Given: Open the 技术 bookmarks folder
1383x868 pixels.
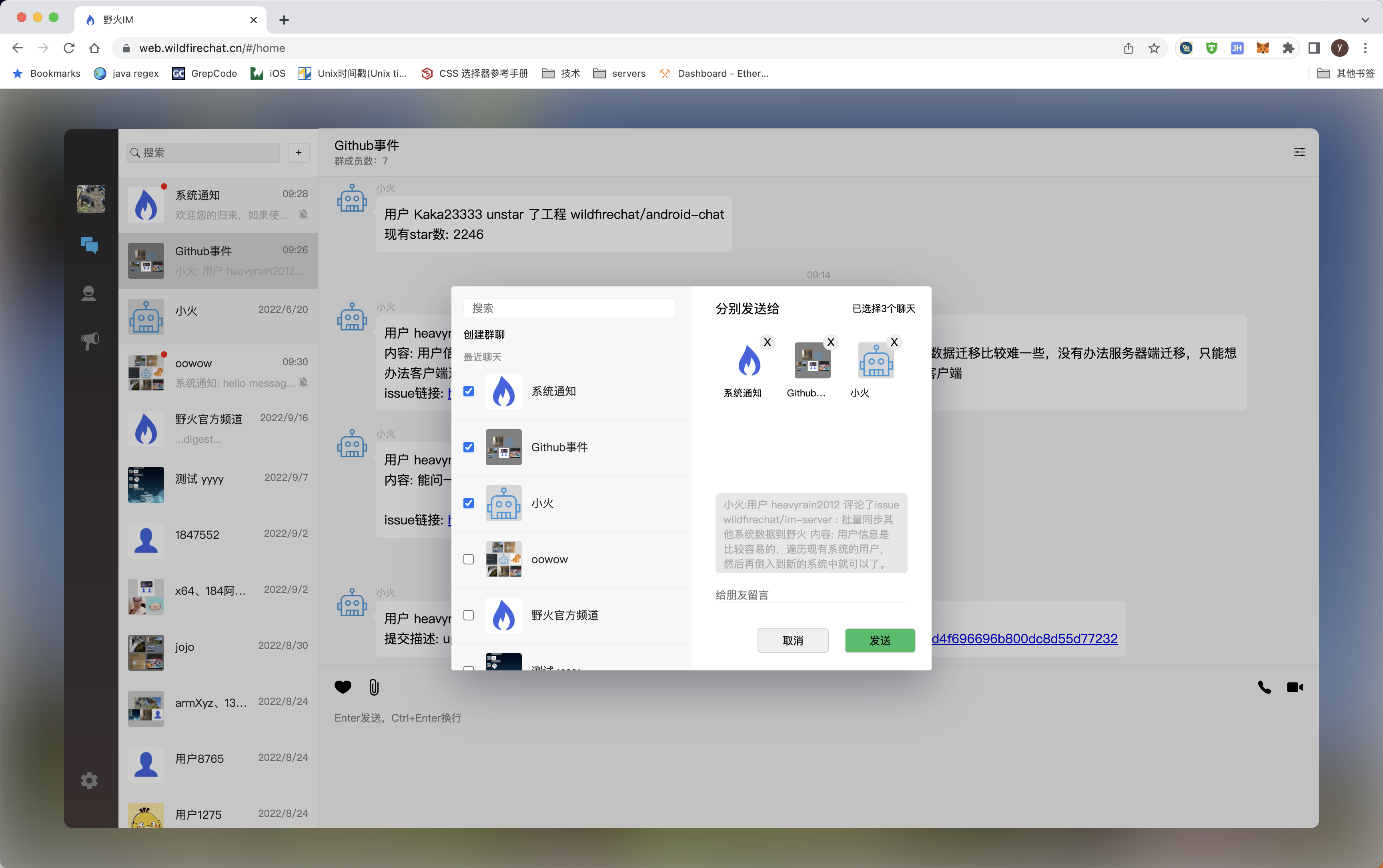Looking at the screenshot, I should [561, 74].
